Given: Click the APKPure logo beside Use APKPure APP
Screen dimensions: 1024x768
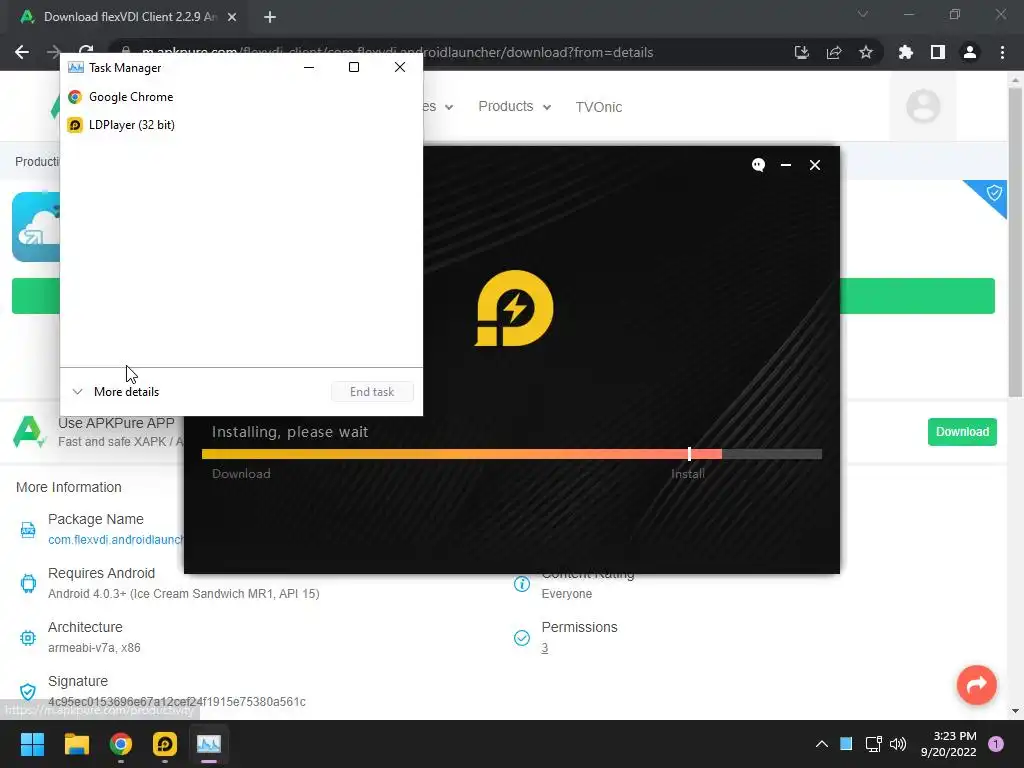Looking at the screenshot, I should coord(29,432).
